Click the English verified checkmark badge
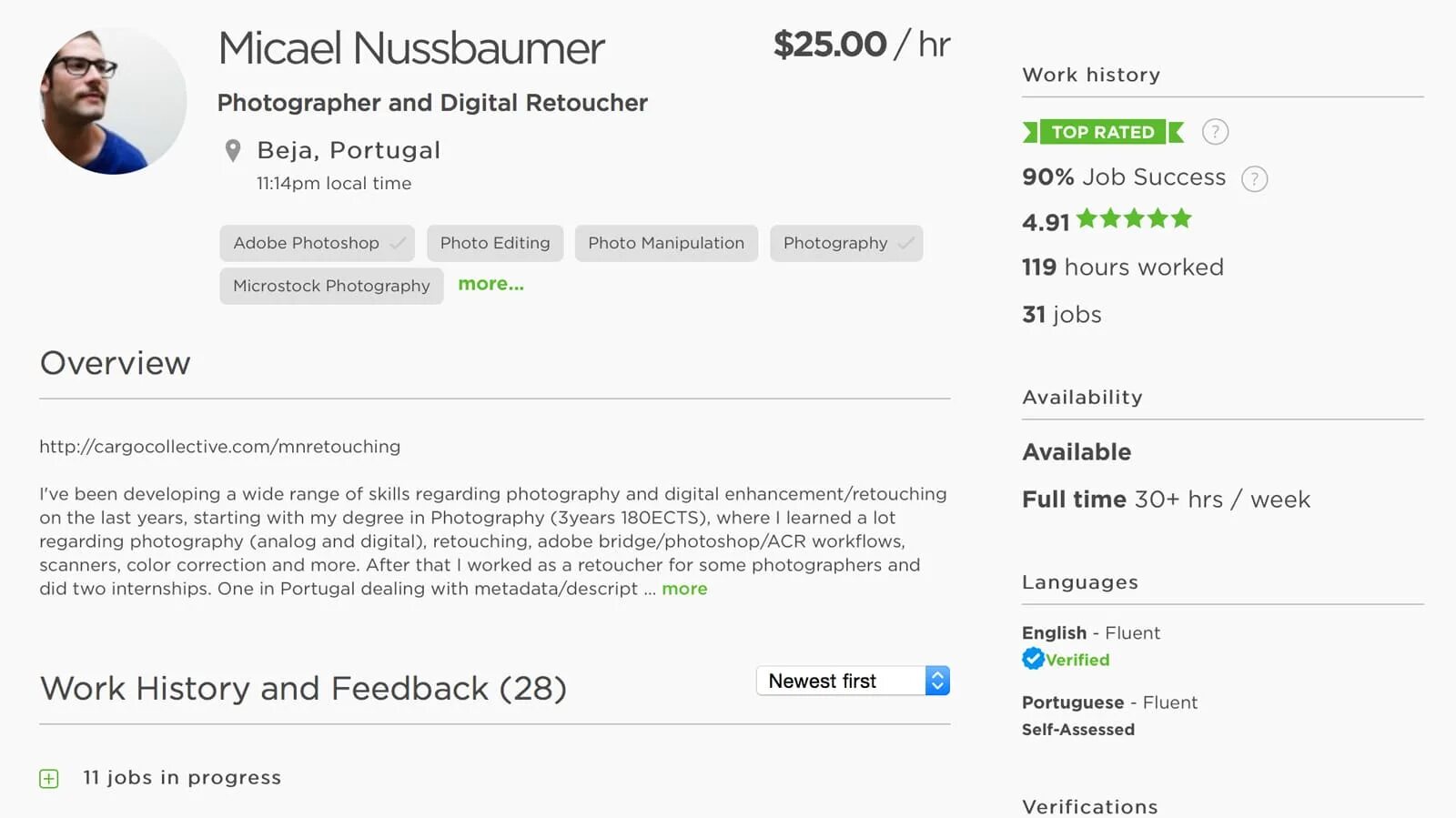 pyautogui.click(x=1033, y=659)
